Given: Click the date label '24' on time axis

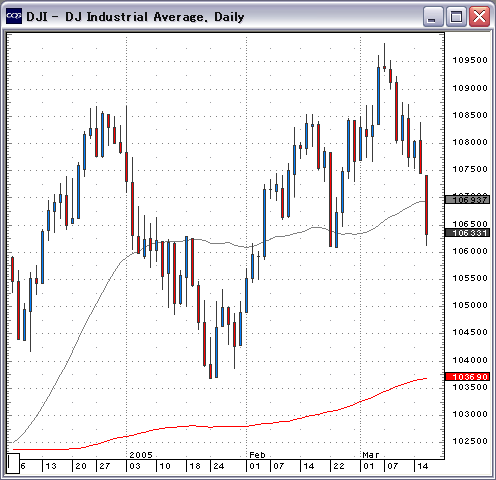Looking at the screenshot, I should coord(219,466).
